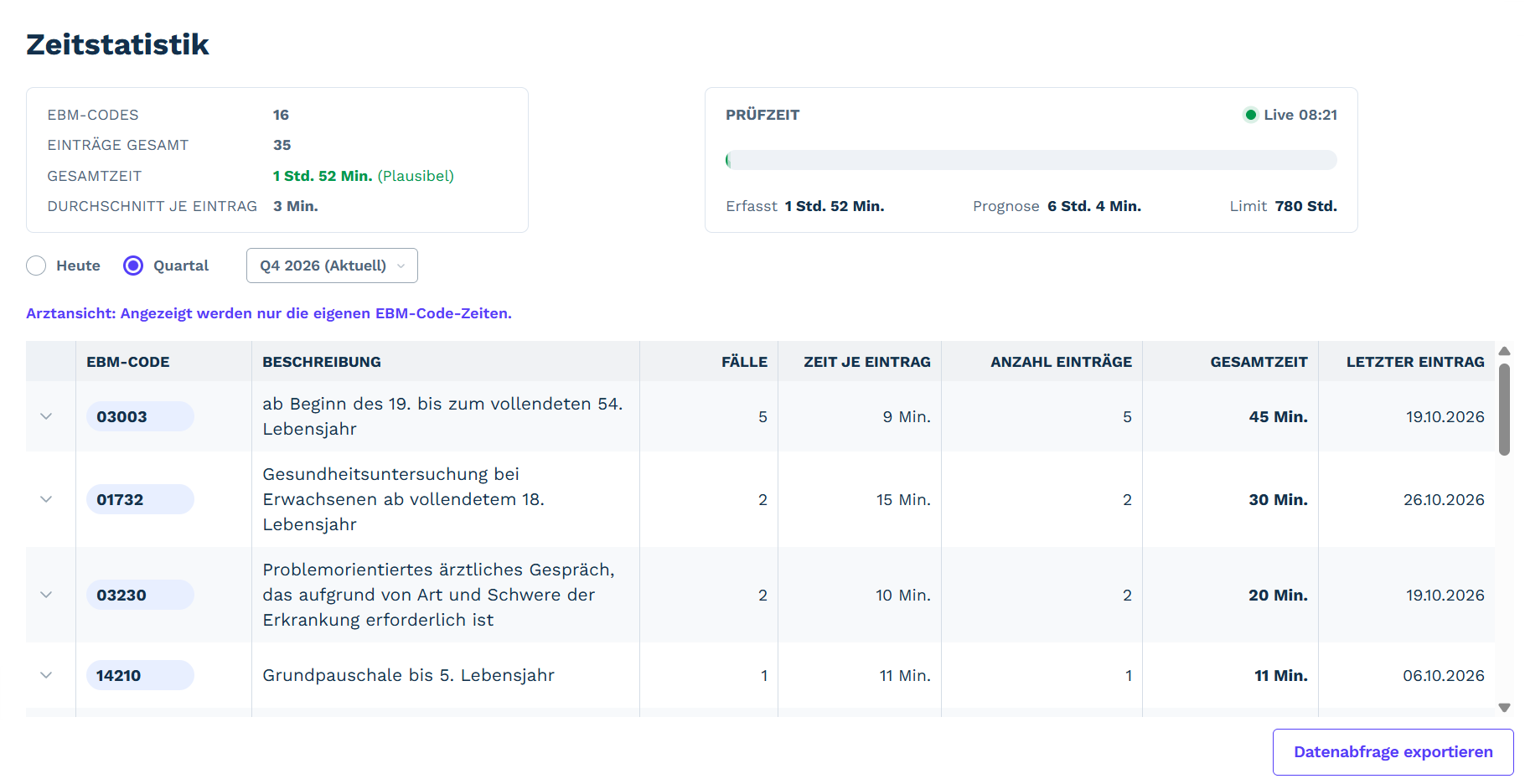This screenshot has height=784, width=1525.
Task: Click the table scrollbar up arrow
Action: click(1504, 351)
